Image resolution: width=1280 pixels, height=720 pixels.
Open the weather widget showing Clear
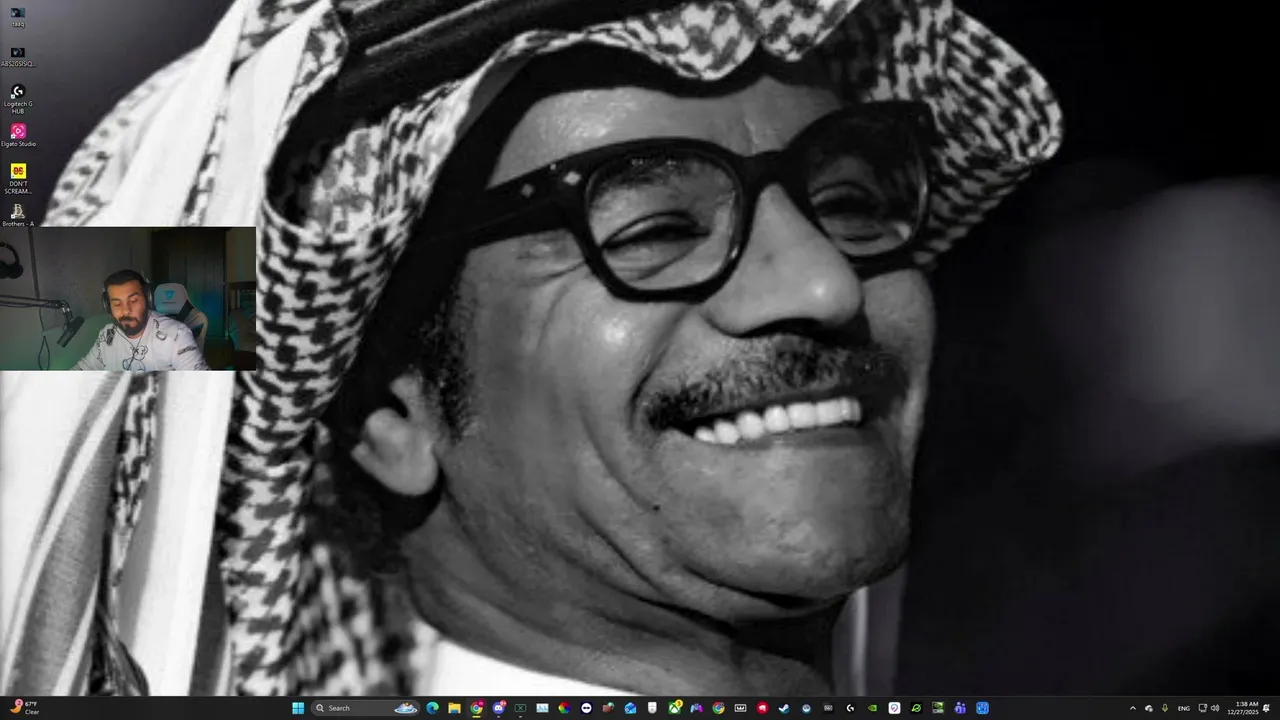24,708
